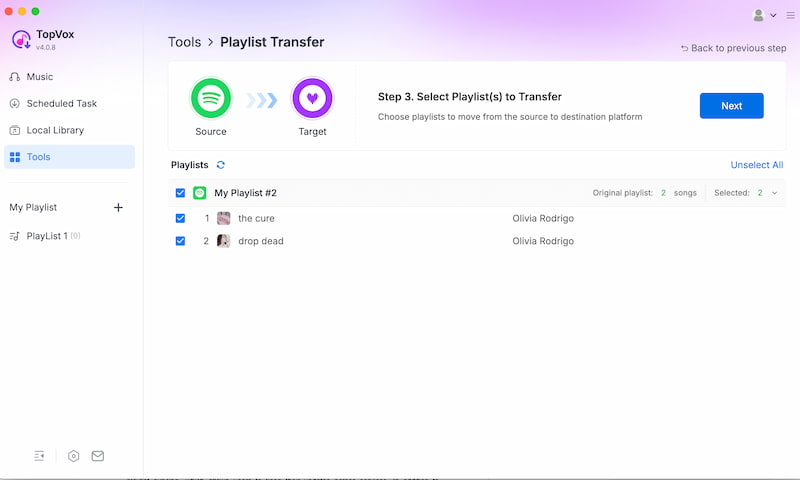Screen dimensions: 800x480
Task: Select 'the cure' song title
Action: tap(256, 218)
